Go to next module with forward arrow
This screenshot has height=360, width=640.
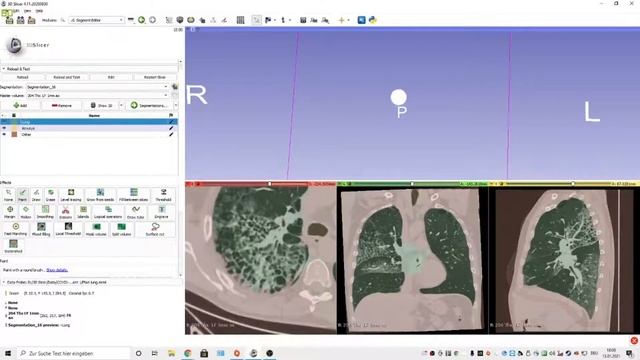pos(153,20)
